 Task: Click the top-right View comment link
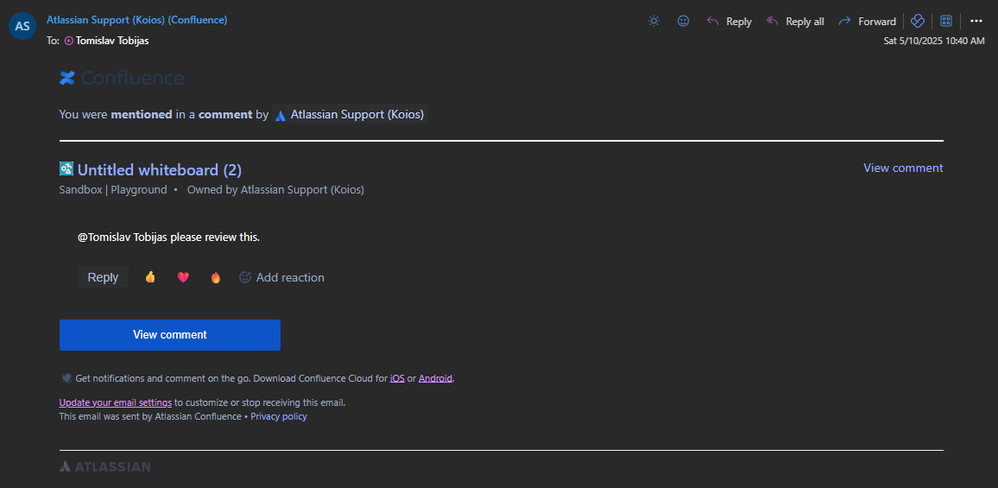(x=903, y=168)
